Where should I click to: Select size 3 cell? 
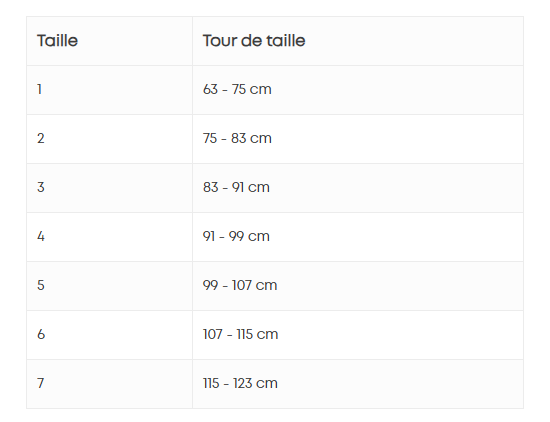(x=109, y=188)
